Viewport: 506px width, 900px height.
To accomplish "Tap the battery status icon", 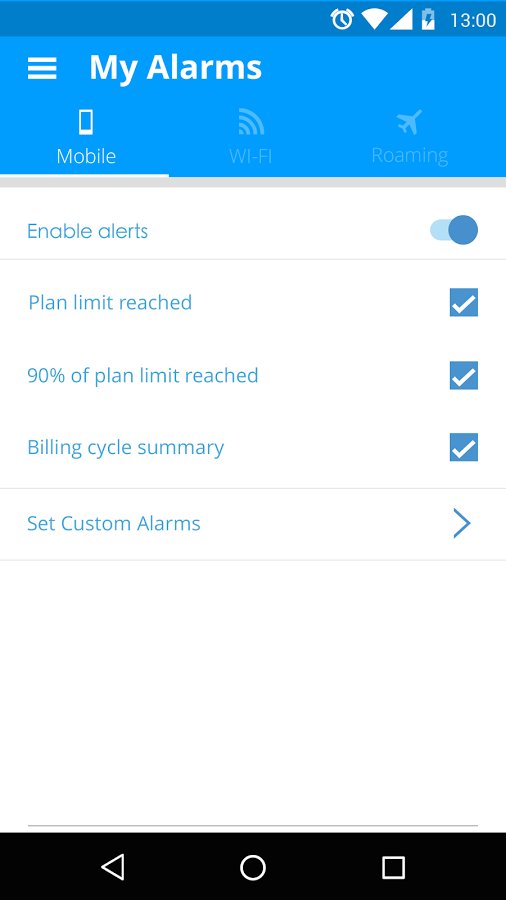I will [428, 19].
